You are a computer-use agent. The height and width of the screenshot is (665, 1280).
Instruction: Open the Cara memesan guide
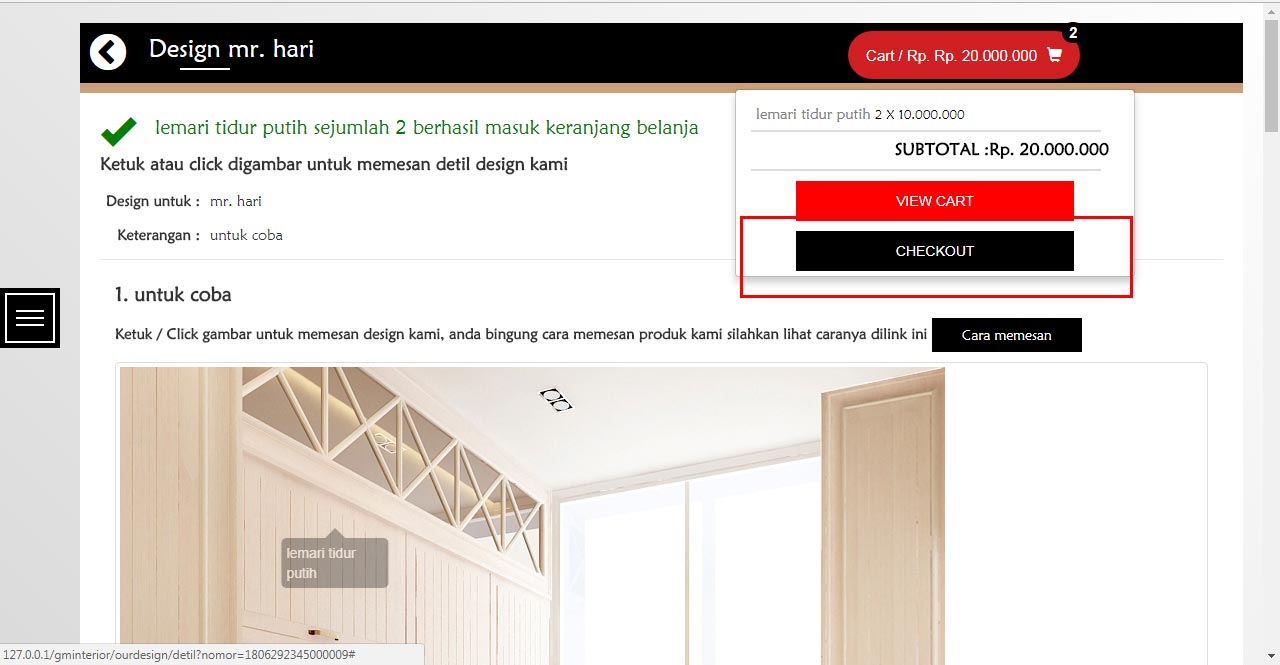1006,335
